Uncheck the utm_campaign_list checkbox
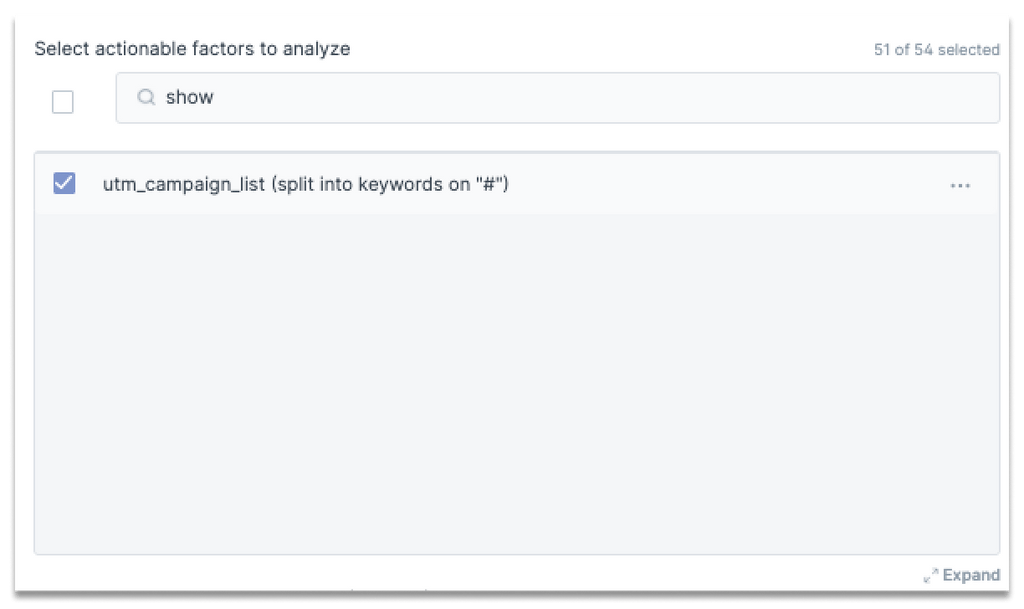The width and height of the screenshot is (1024, 609). (64, 184)
